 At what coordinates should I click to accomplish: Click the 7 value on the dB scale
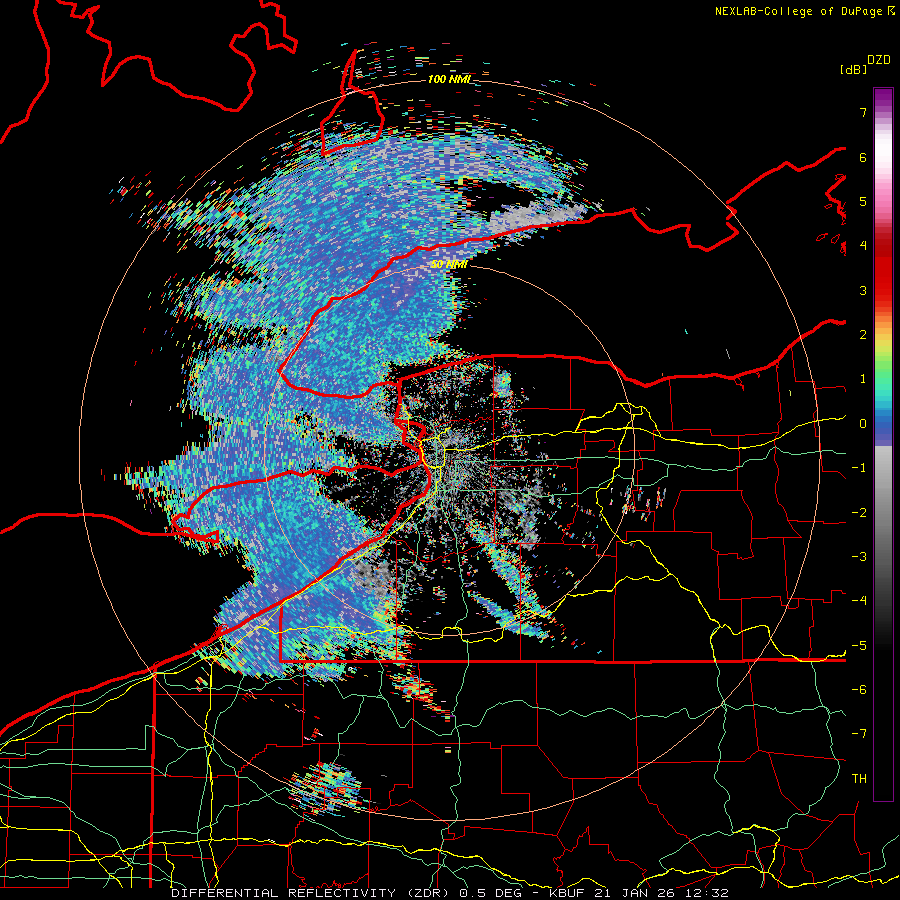(863, 112)
